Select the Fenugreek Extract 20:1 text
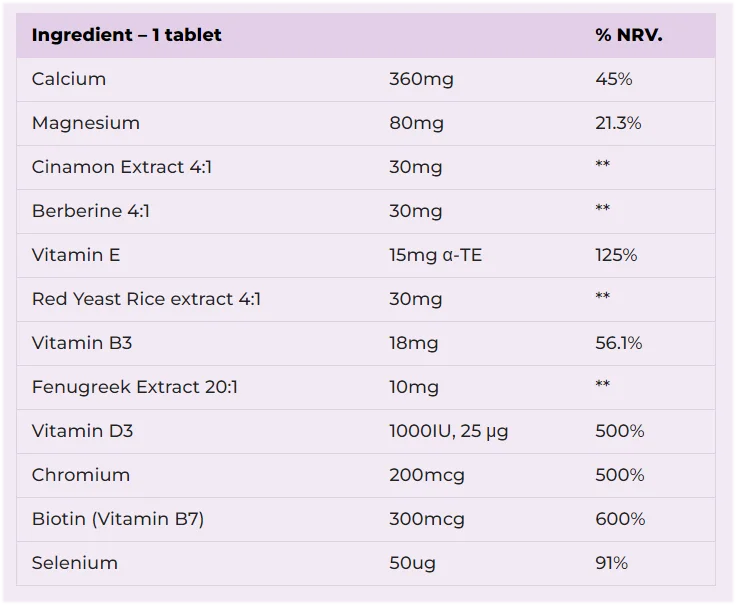Screen dimensions: 736x605 135,387
